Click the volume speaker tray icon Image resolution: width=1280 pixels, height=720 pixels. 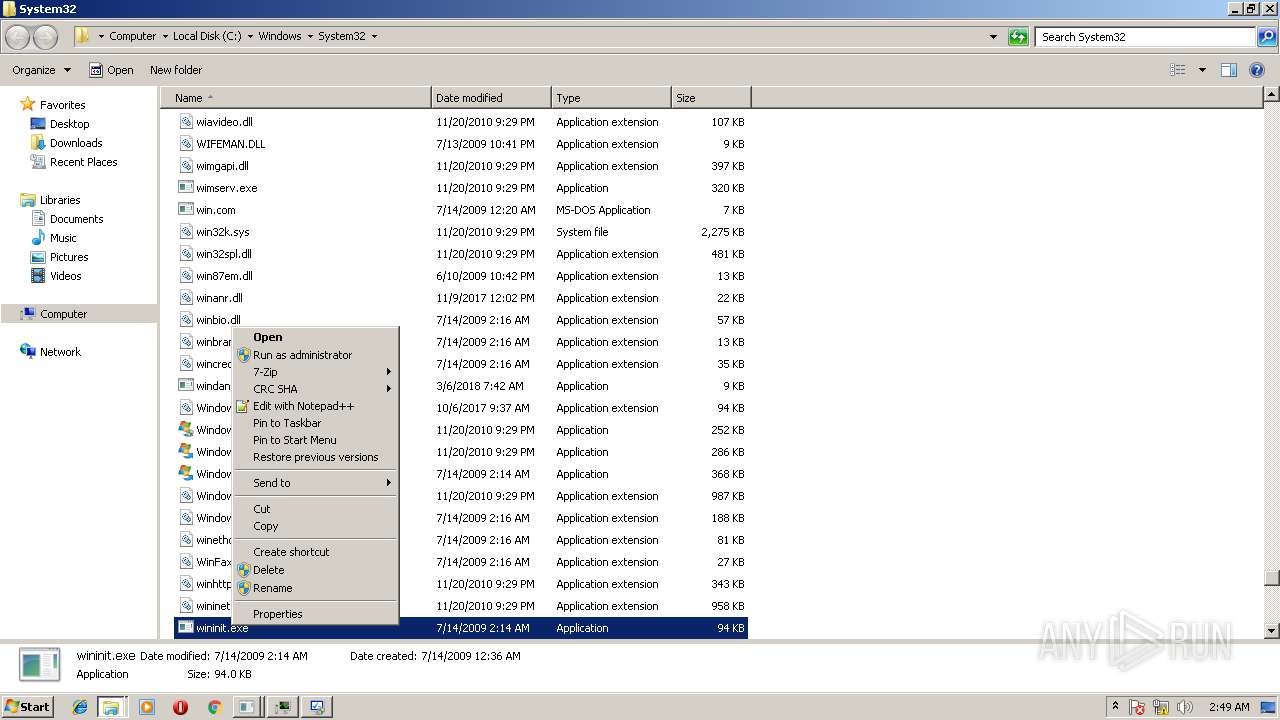coord(1185,707)
